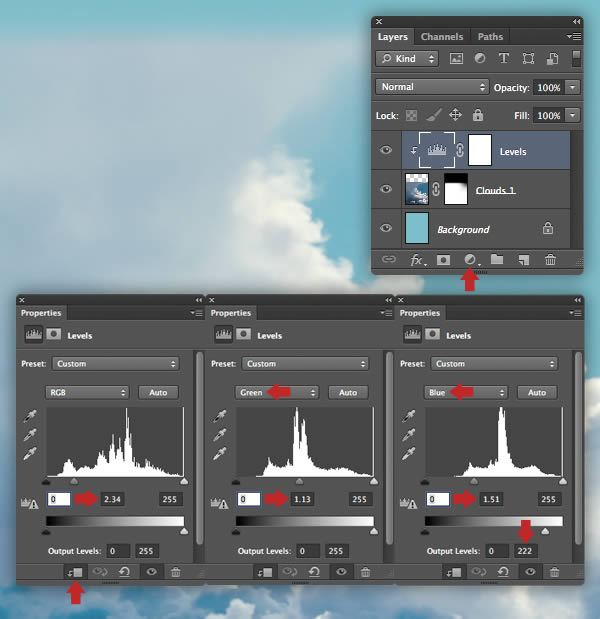Image resolution: width=600 pixels, height=619 pixels.
Task: Click the type layer filter icon
Action: tap(504, 59)
